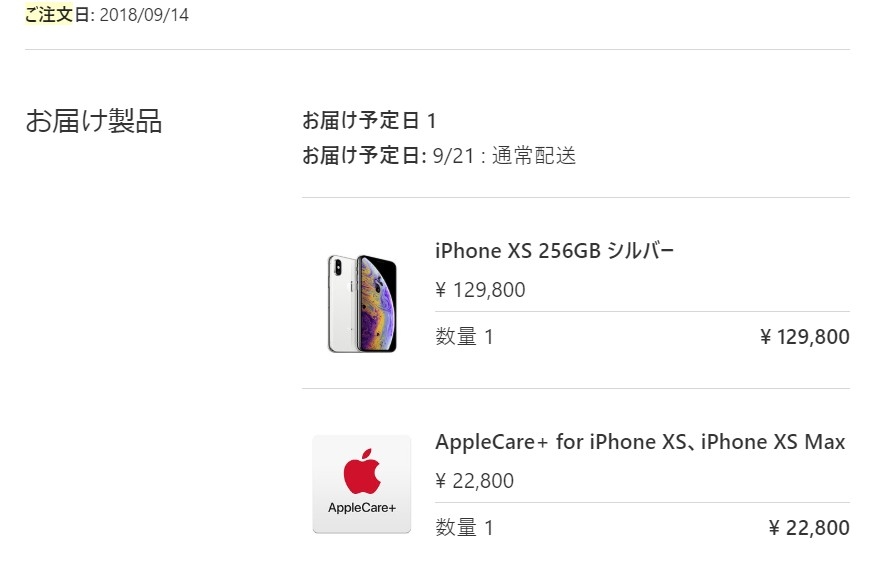Image resolution: width=883 pixels, height=567 pixels.
Task: Open AppleCare+ for iPhone XS title link
Action: pos(640,442)
